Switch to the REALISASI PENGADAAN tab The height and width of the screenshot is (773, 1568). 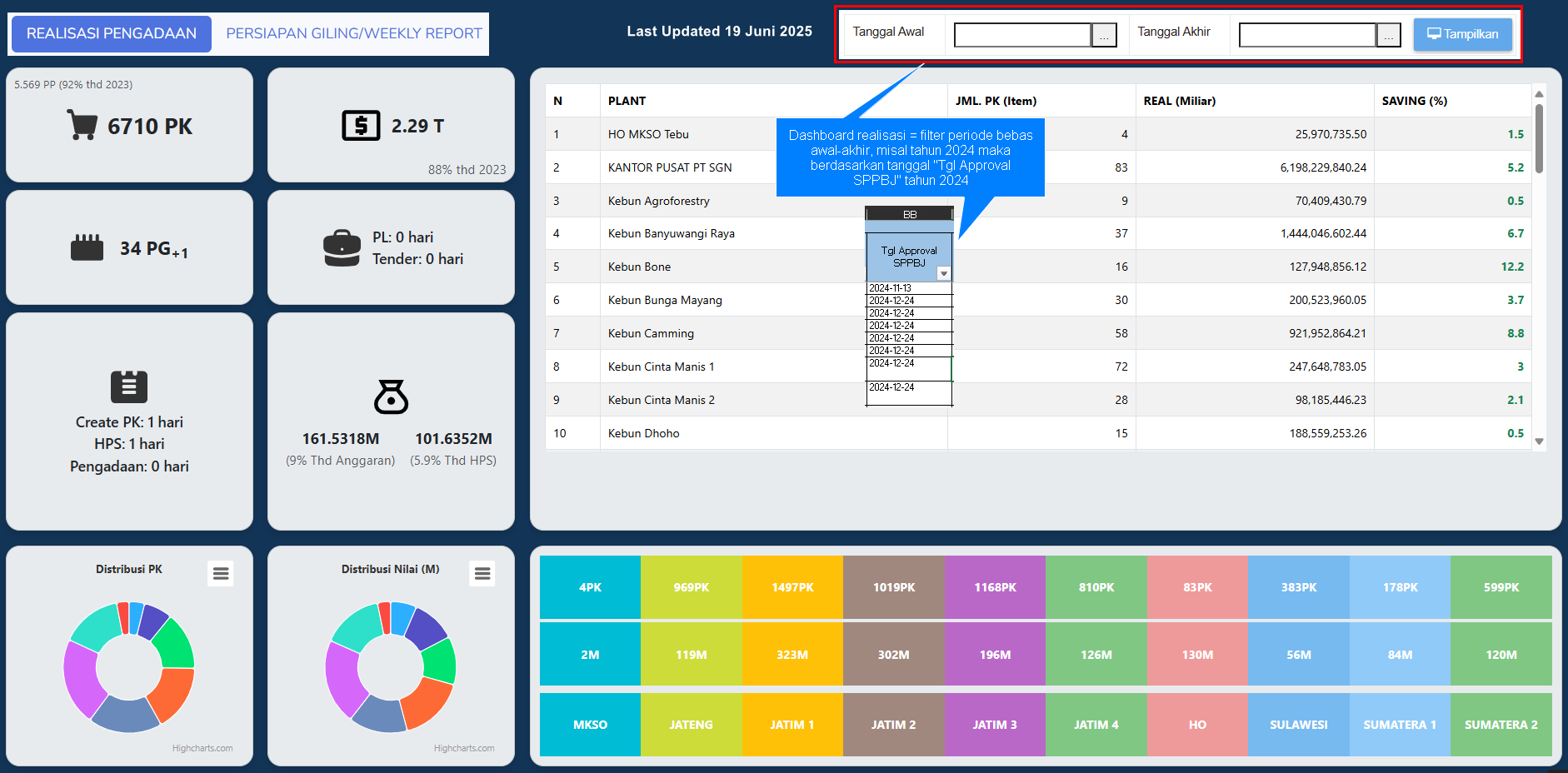tap(112, 34)
